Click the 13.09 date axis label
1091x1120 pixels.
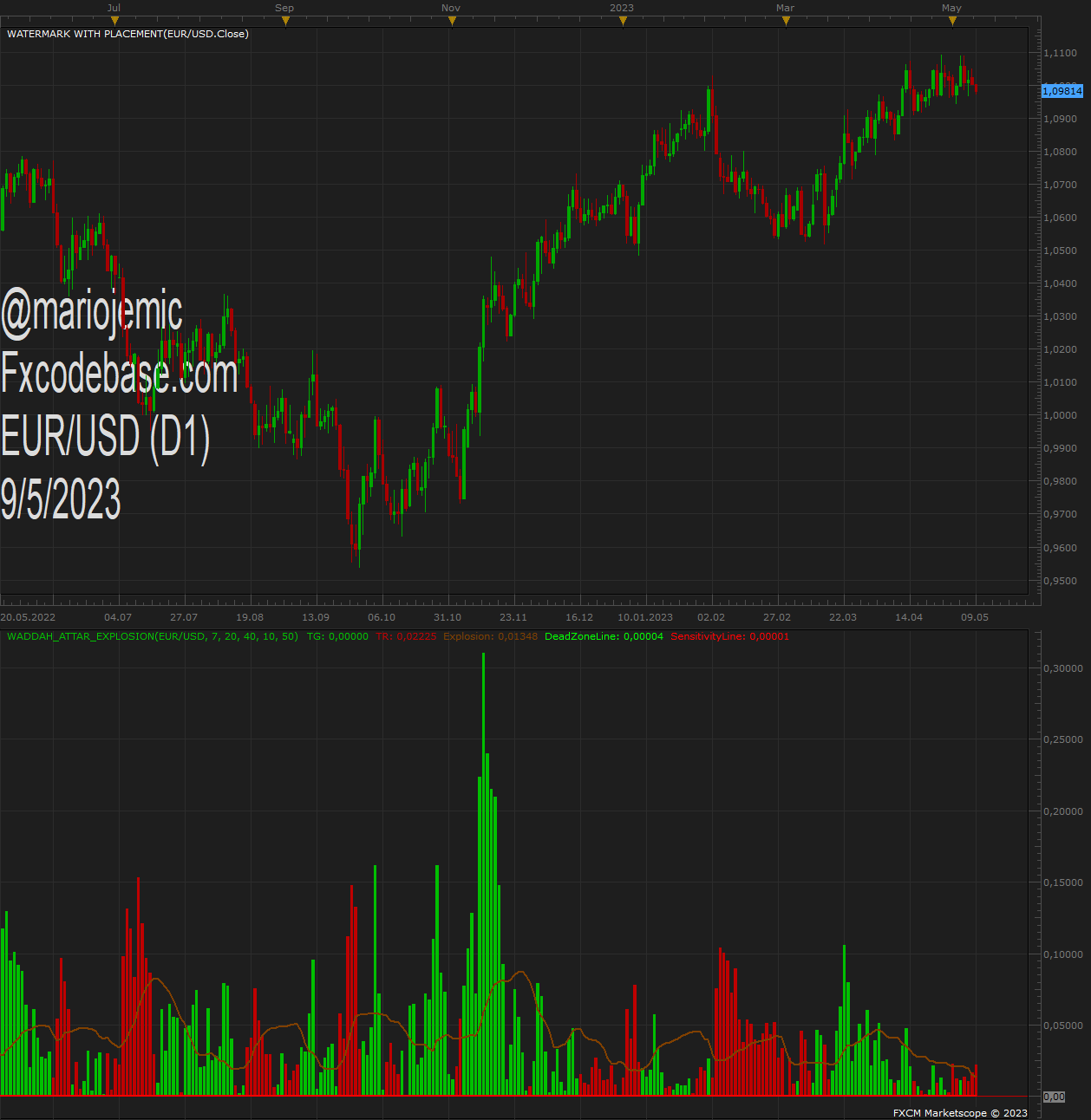[316, 617]
